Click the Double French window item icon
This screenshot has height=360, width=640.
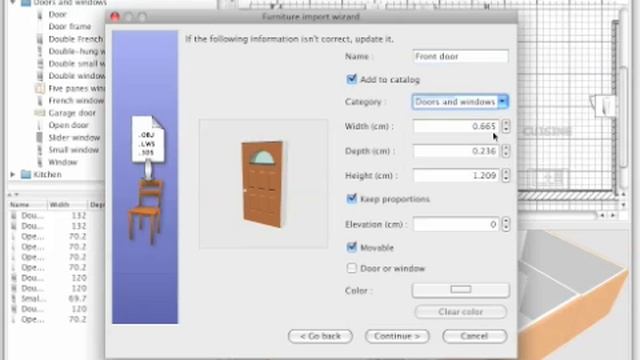click(40, 39)
